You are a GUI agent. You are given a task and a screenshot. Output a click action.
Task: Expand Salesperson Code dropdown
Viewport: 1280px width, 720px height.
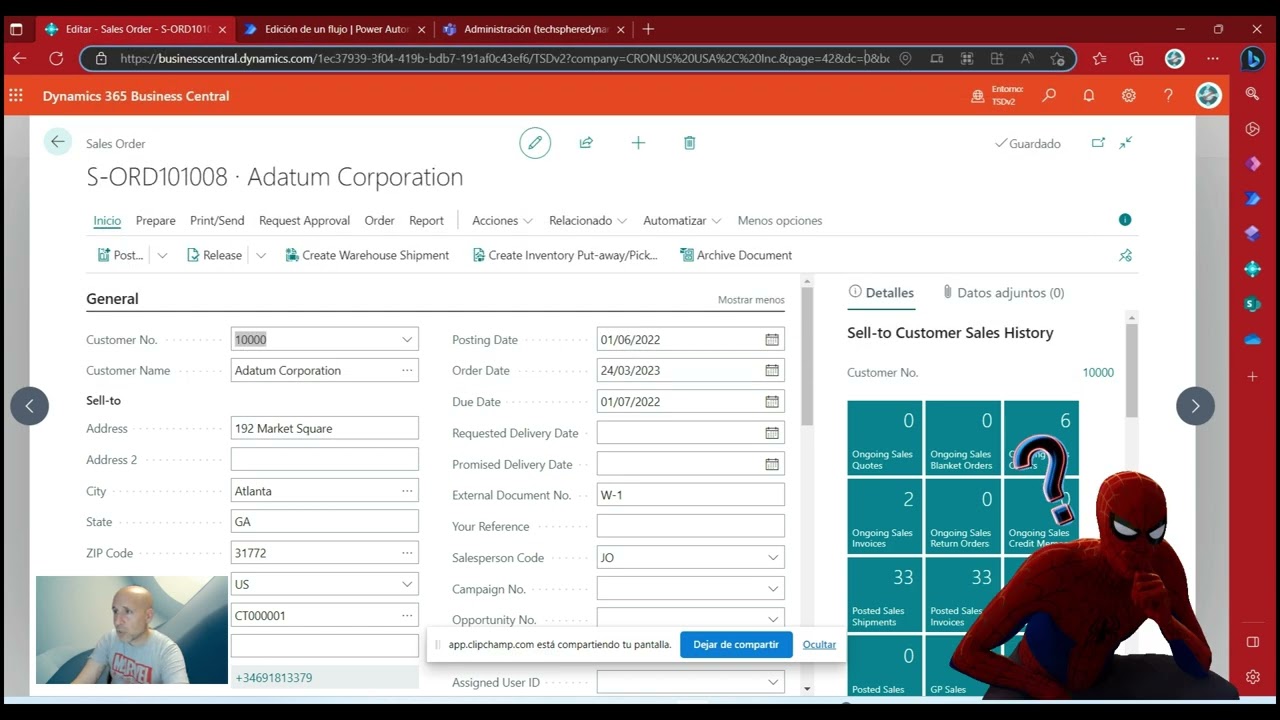click(773, 557)
